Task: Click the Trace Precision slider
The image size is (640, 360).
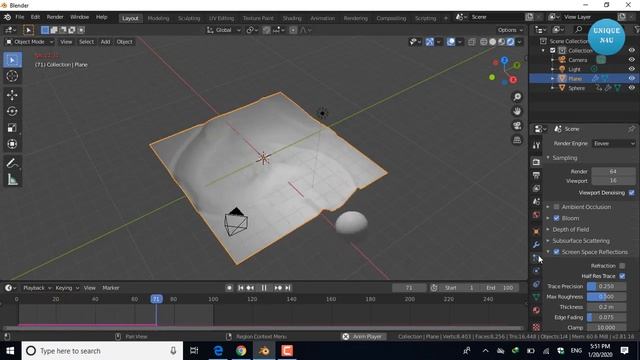Action: [606, 286]
